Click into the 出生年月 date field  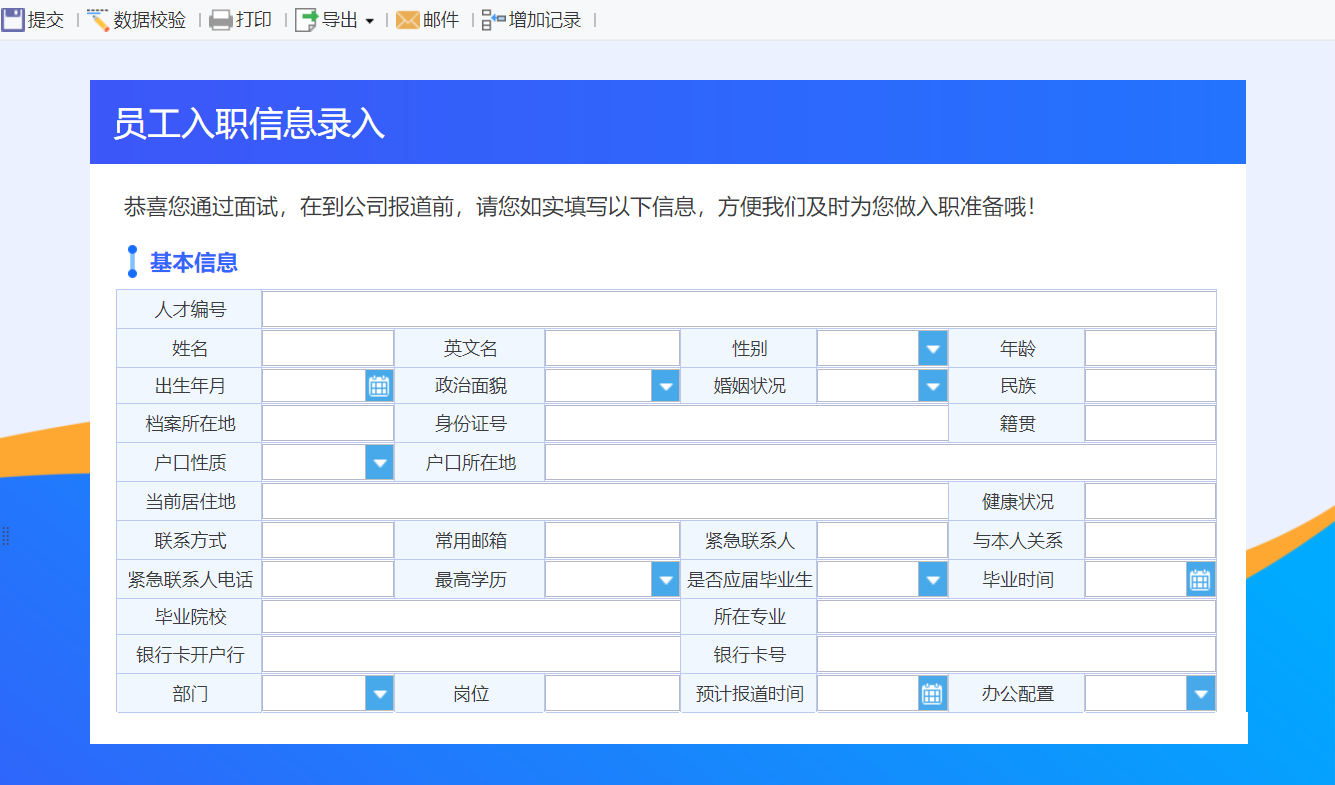(314, 386)
